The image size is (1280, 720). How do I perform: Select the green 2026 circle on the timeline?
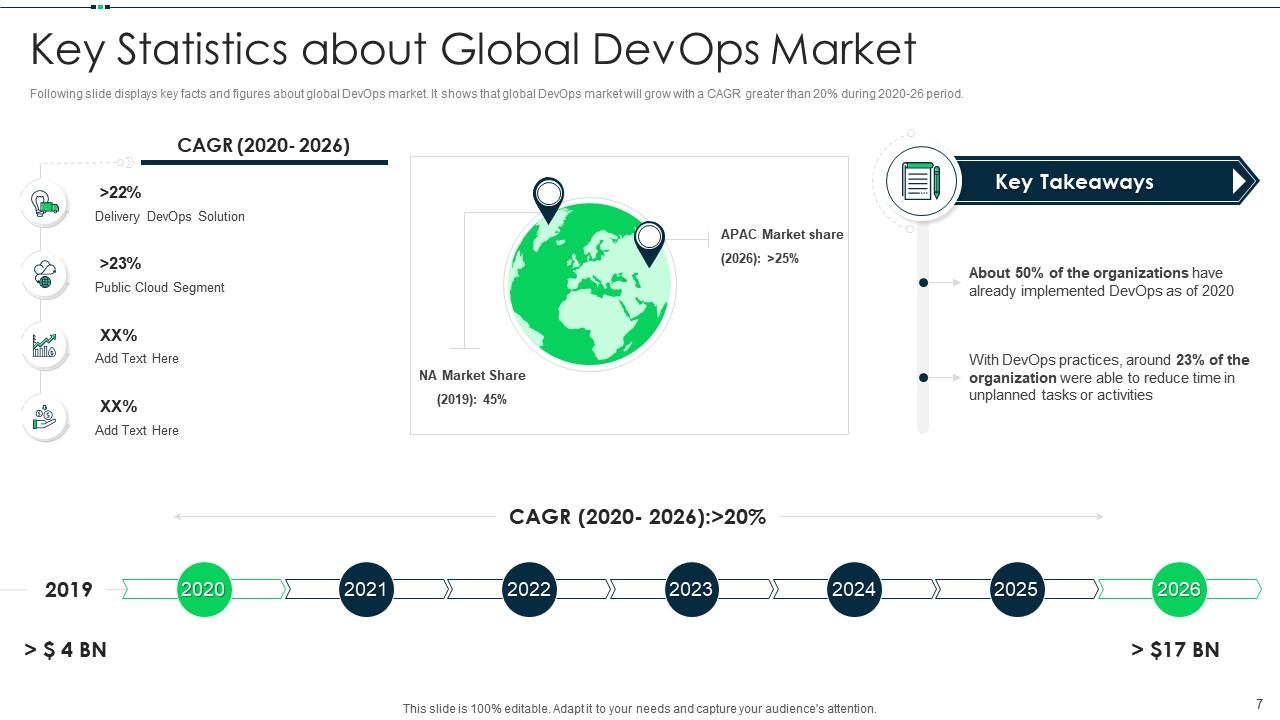pyautogui.click(x=1178, y=589)
